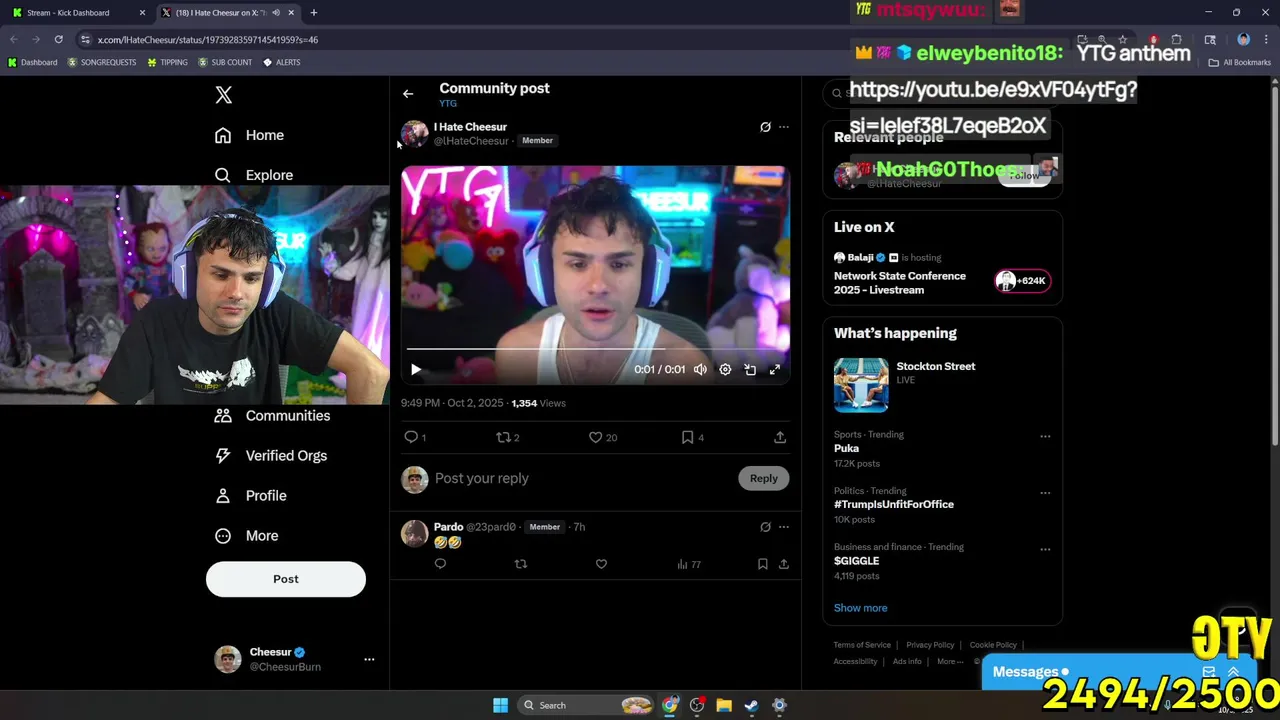Image resolution: width=1280 pixels, height=720 pixels.
Task: Open SUB COUNT bookmark
Action: (225, 62)
